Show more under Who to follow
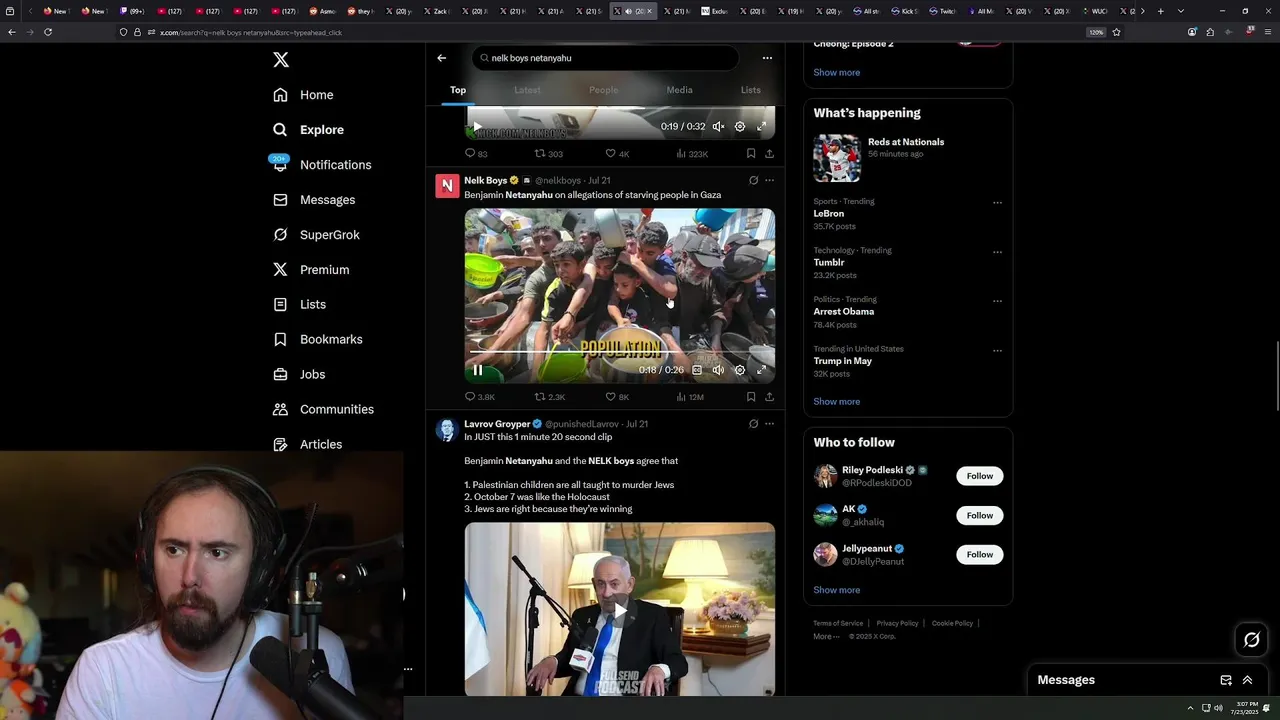Image resolution: width=1280 pixels, height=720 pixels. click(x=836, y=590)
